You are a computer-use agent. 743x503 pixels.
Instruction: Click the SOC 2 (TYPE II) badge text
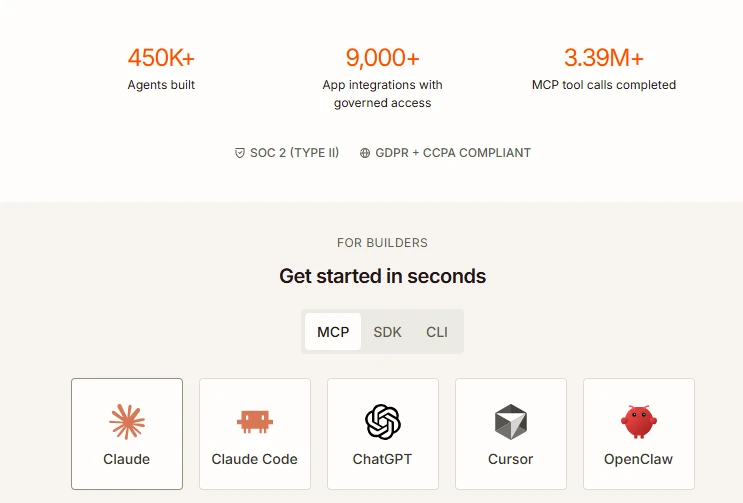point(295,153)
